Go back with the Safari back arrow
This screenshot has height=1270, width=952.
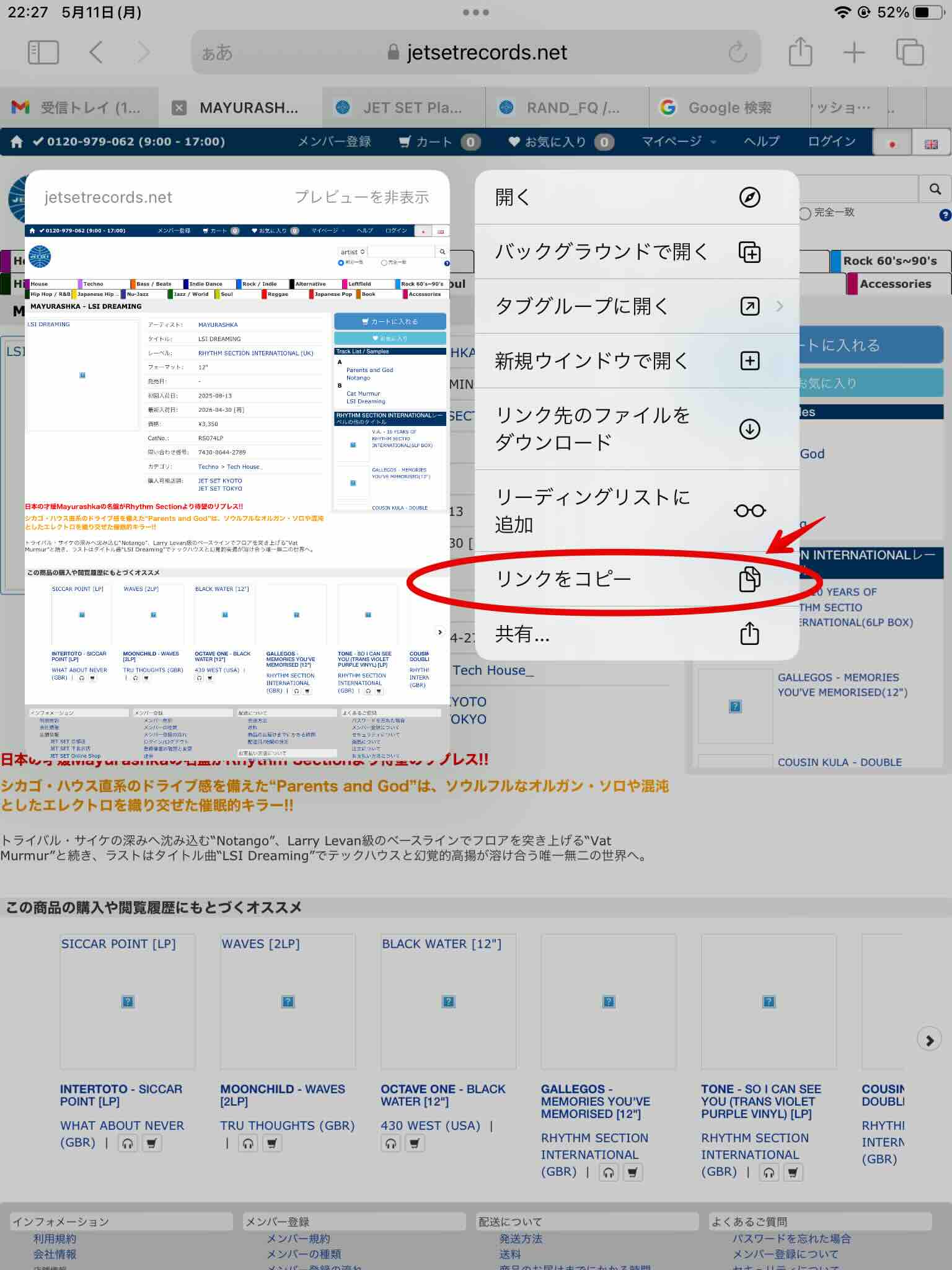[x=96, y=53]
